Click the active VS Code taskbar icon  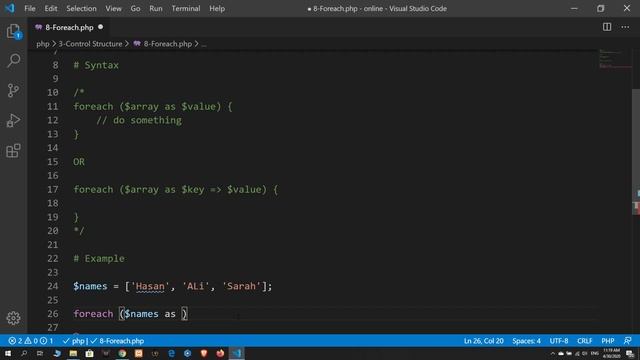pos(237,353)
